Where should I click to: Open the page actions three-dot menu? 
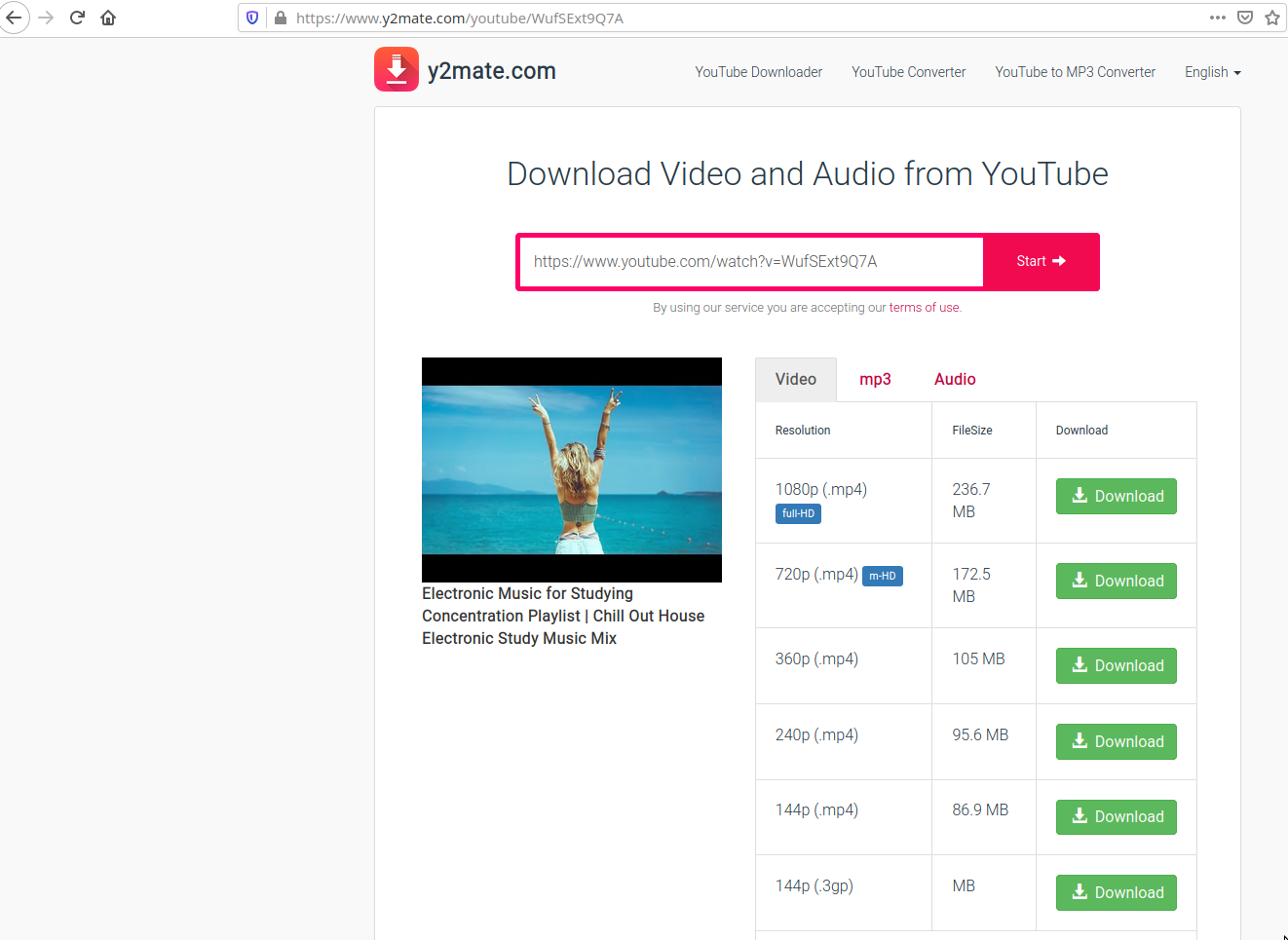click(1218, 18)
